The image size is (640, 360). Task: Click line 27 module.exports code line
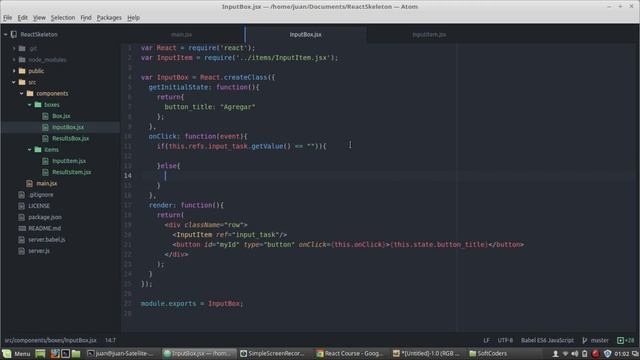(192, 304)
